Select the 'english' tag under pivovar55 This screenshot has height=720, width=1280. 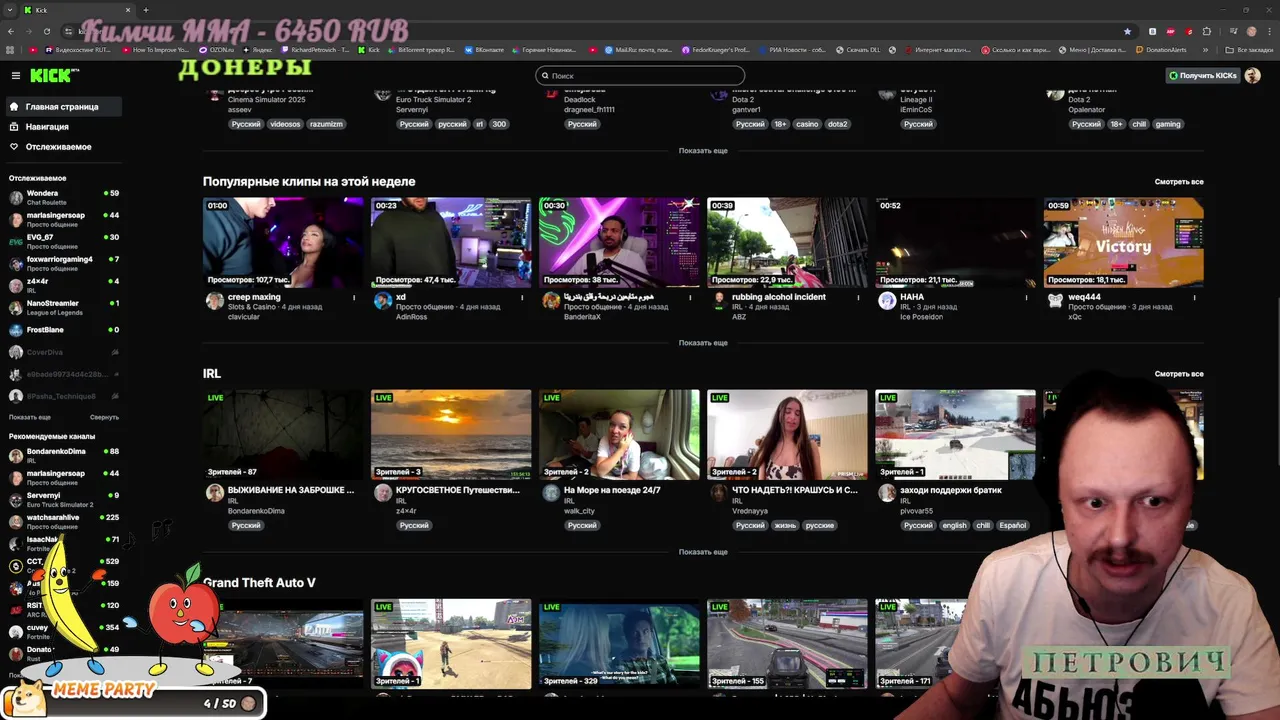click(954, 525)
